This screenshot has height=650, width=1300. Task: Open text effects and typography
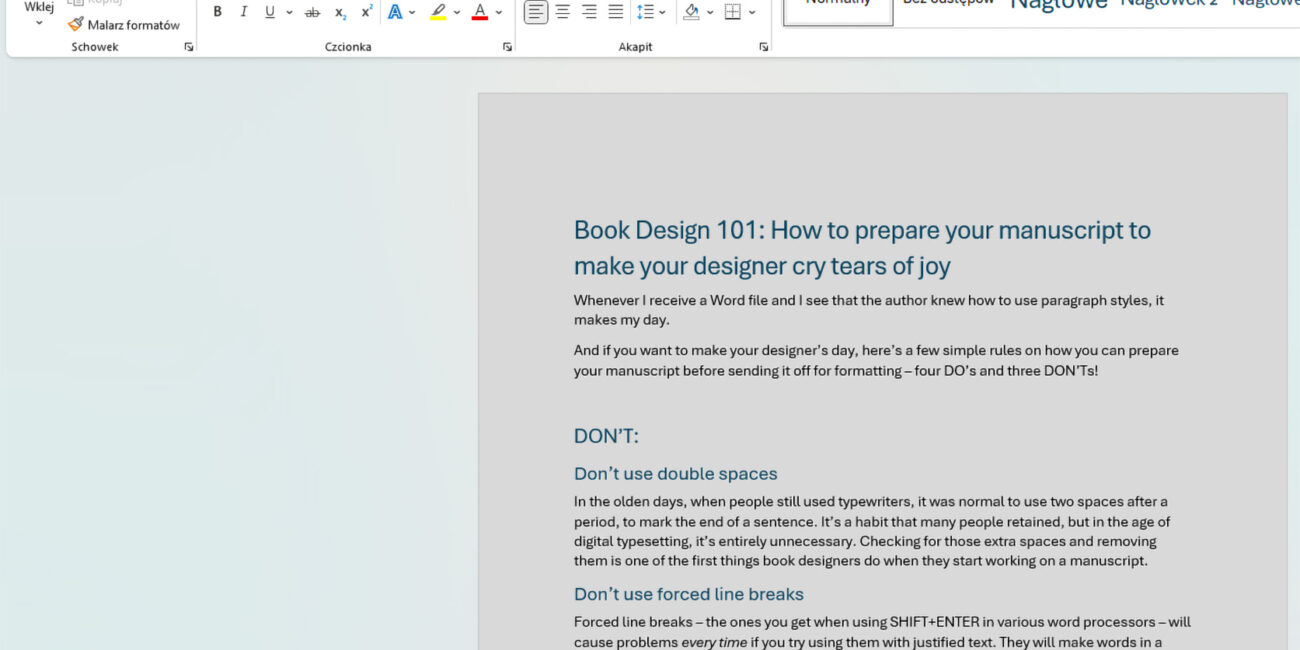395,12
